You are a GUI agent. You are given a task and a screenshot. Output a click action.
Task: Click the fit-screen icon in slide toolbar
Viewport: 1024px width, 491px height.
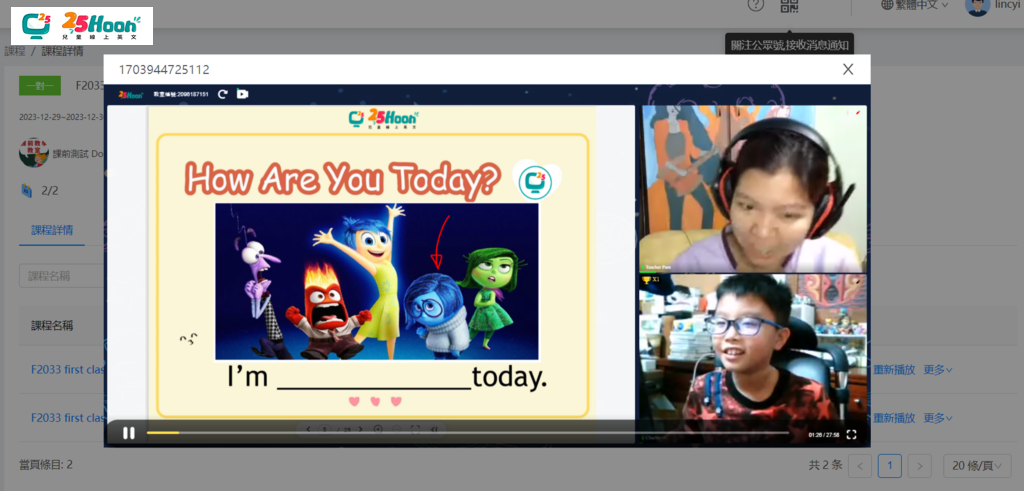pyautogui.click(x=415, y=430)
